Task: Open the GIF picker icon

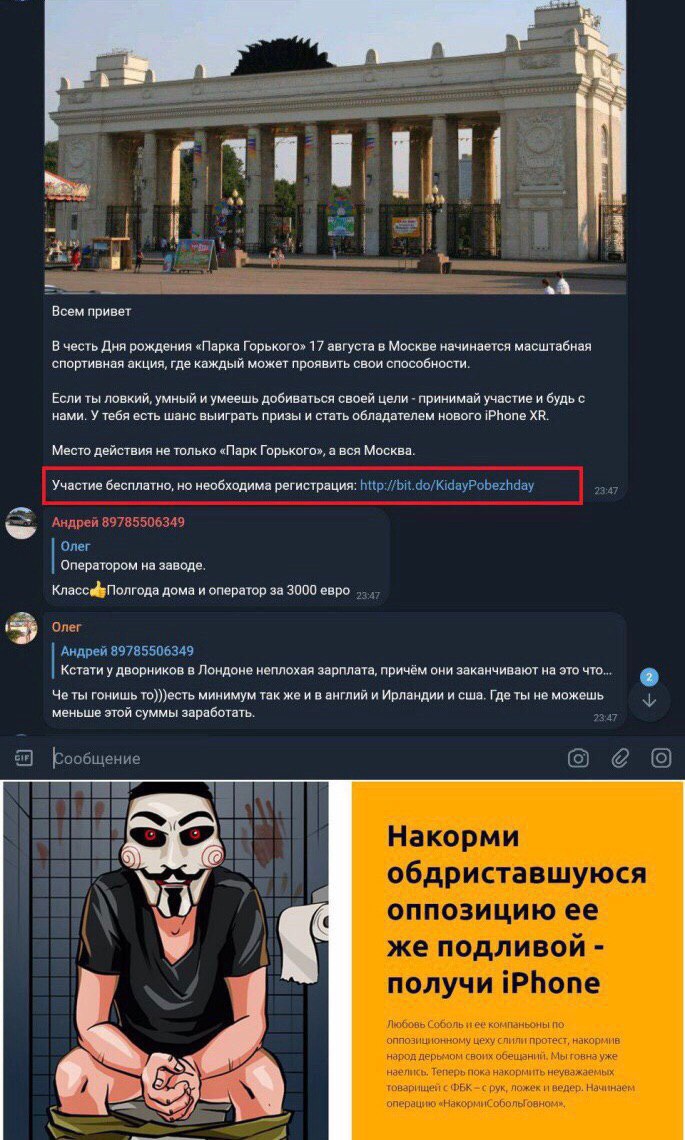Action: (x=24, y=758)
